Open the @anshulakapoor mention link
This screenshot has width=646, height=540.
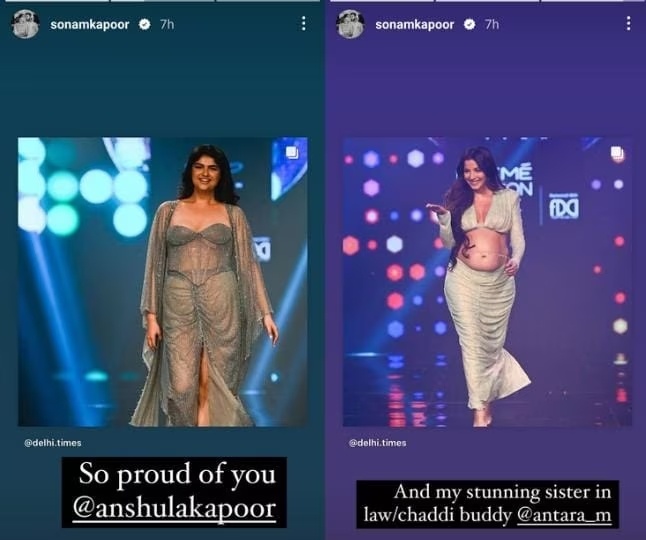pos(174,509)
